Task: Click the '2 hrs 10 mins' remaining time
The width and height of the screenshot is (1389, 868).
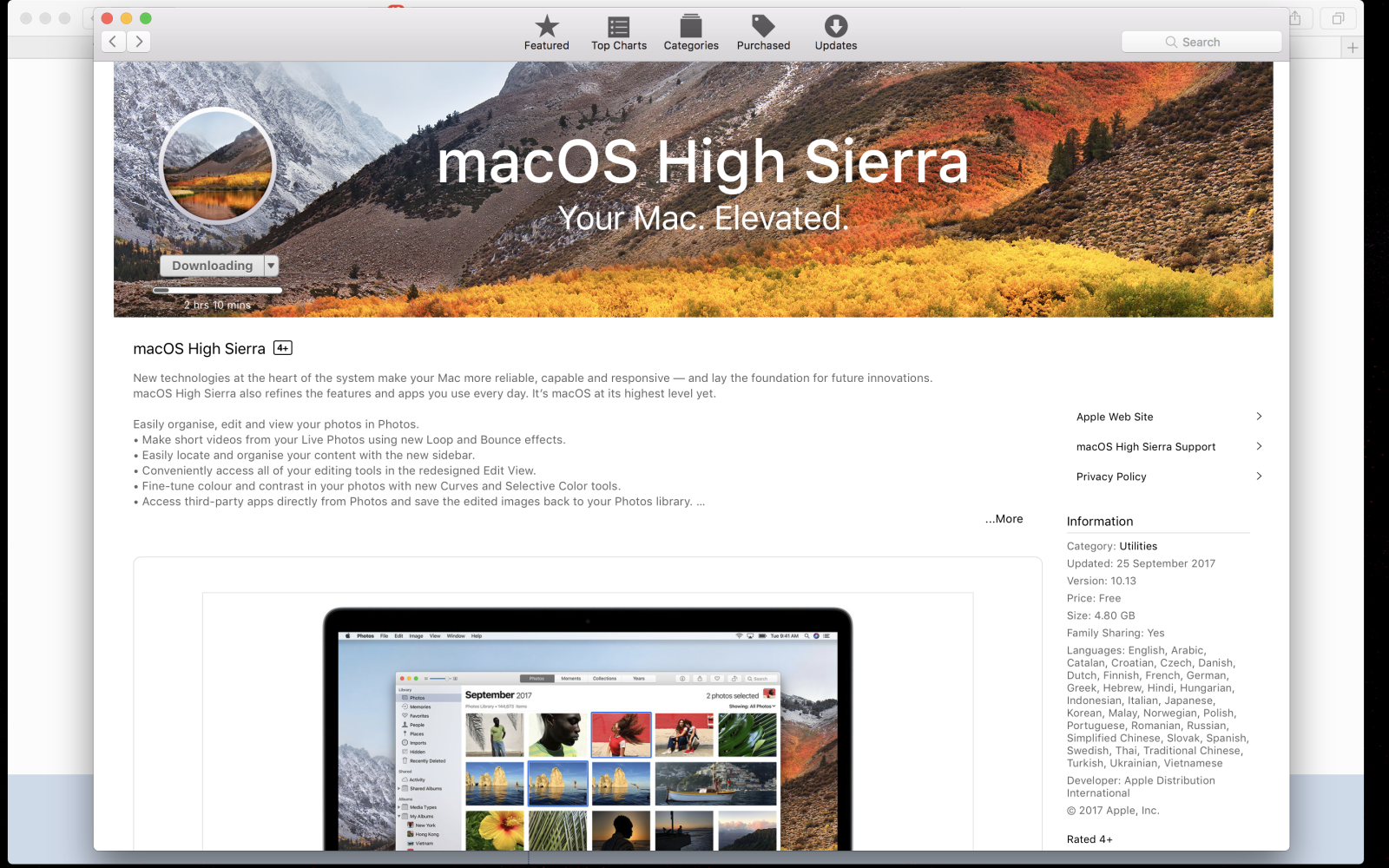Action: (217, 305)
